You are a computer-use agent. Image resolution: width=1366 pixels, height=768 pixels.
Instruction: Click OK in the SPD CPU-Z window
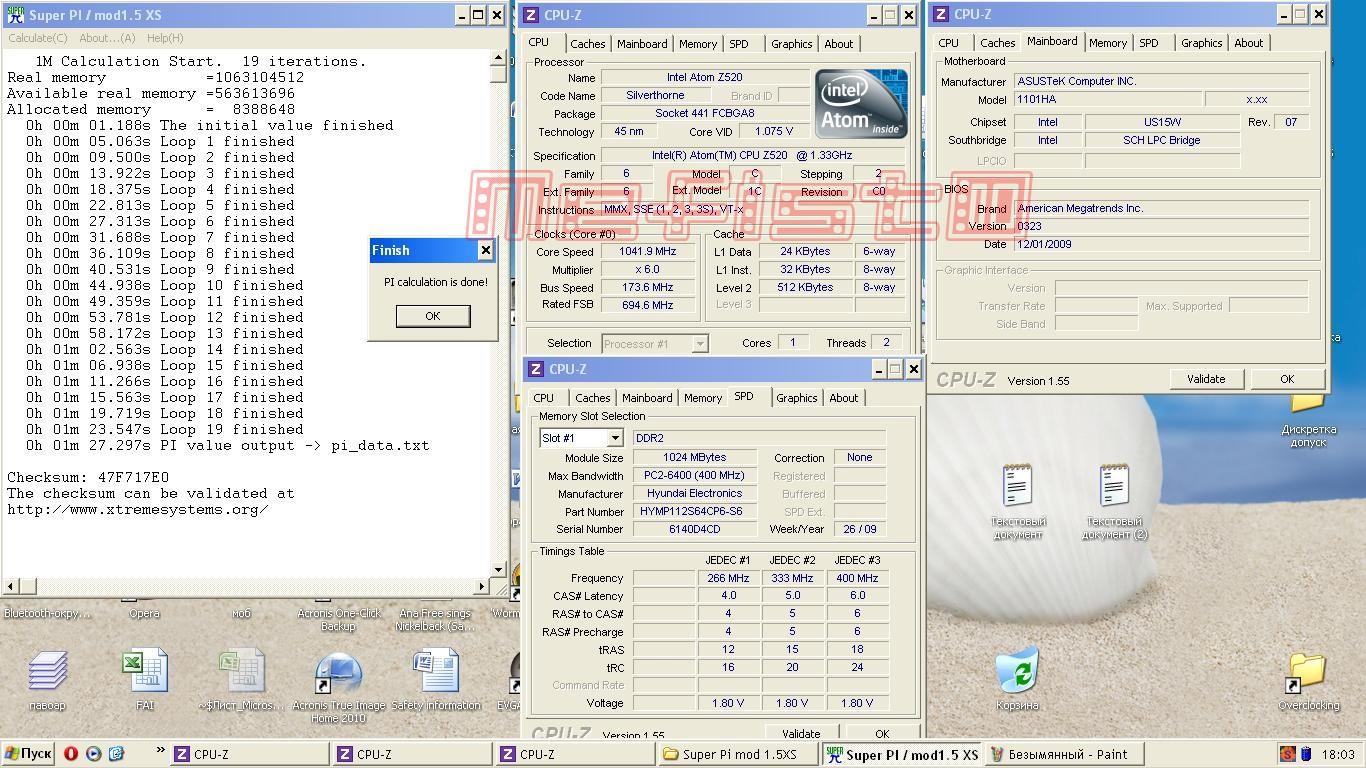[x=882, y=733]
